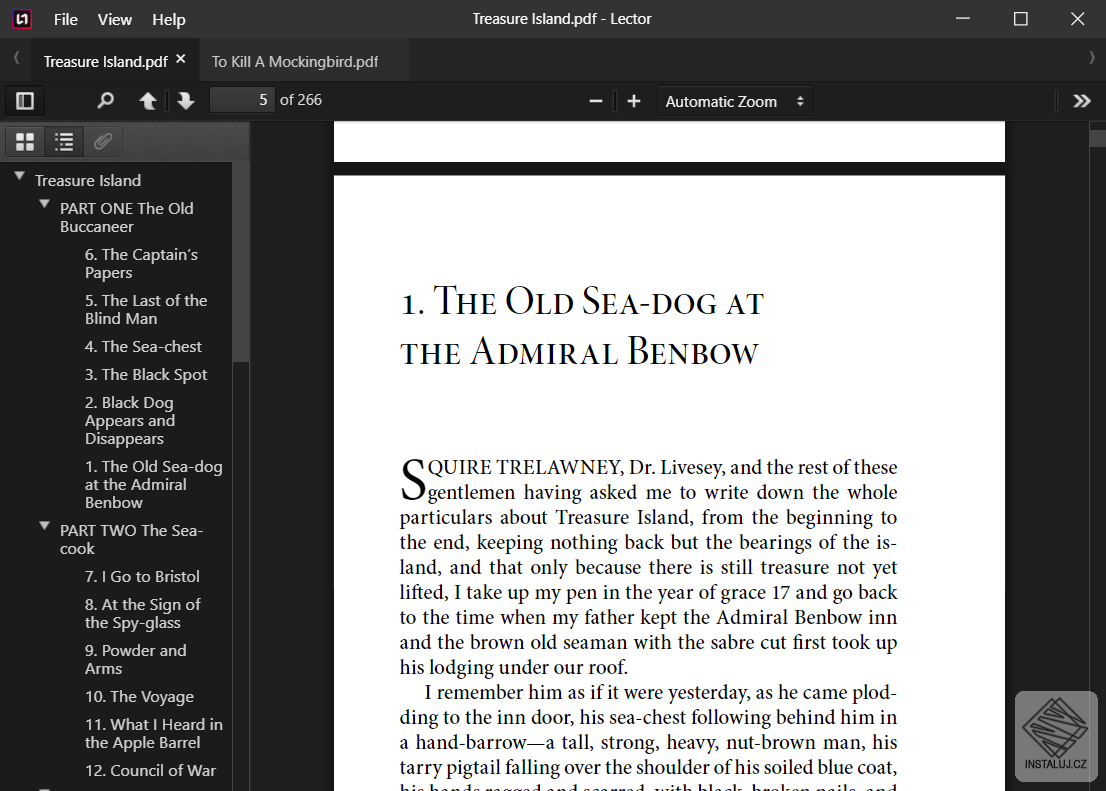The image size is (1106, 791).
Task: Open the tools double-chevron menu
Action: [1081, 102]
